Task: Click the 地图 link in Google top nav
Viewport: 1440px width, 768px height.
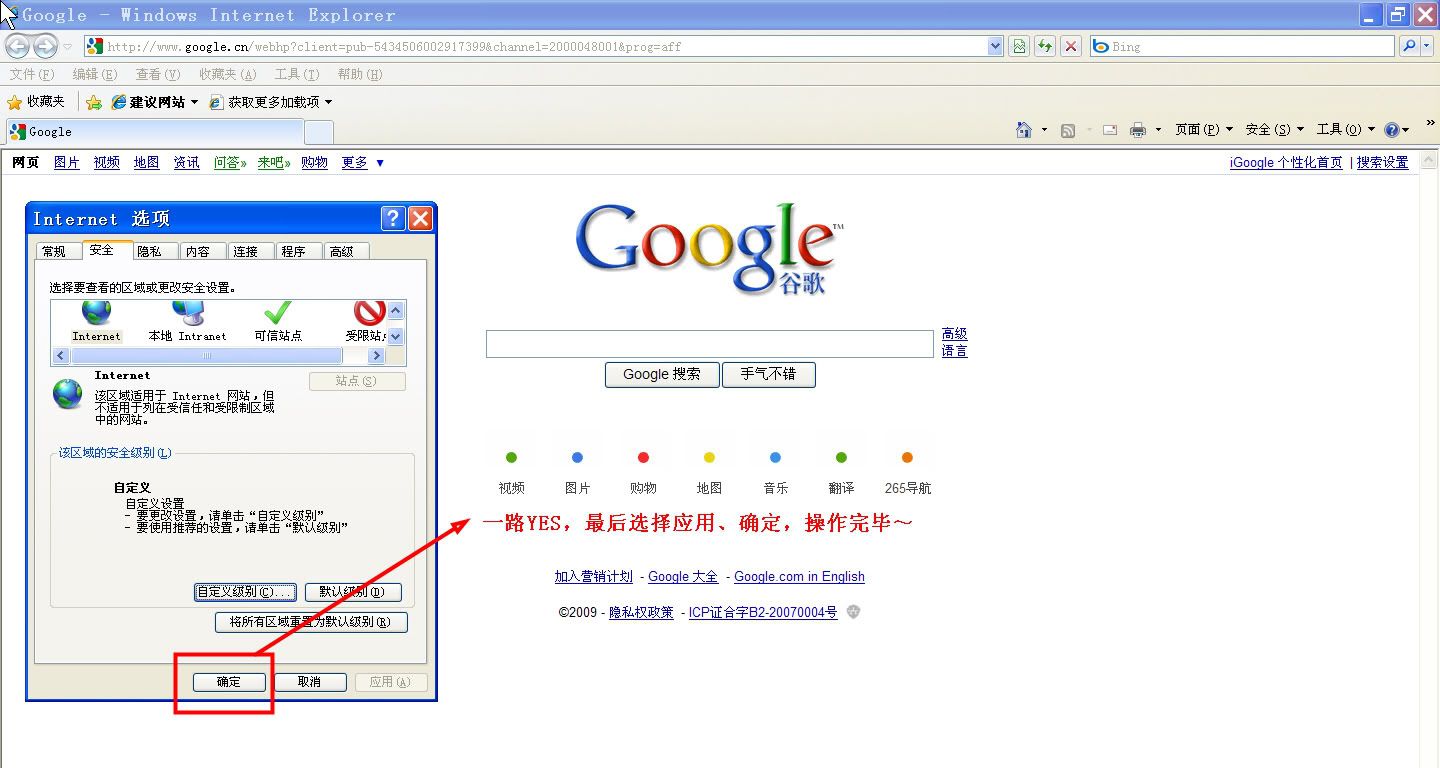Action: click(x=147, y=162)
